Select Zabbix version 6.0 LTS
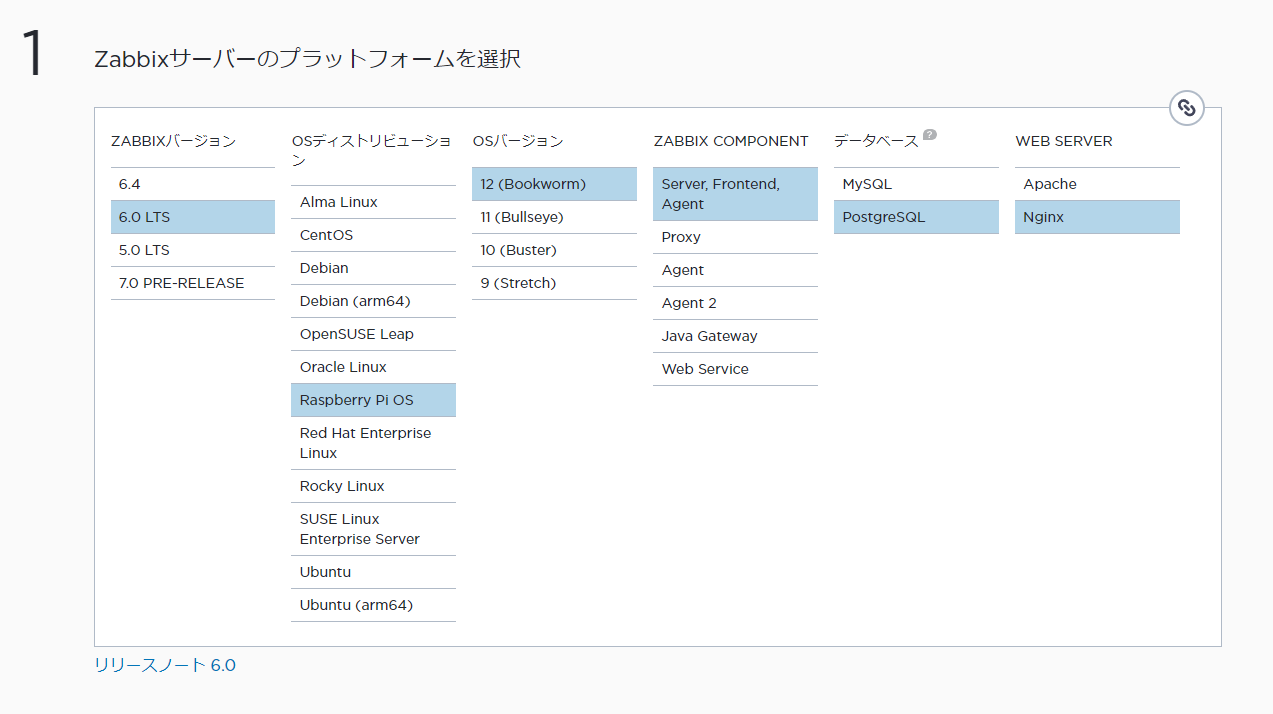The image size is (1273, 714). (193, 217)
